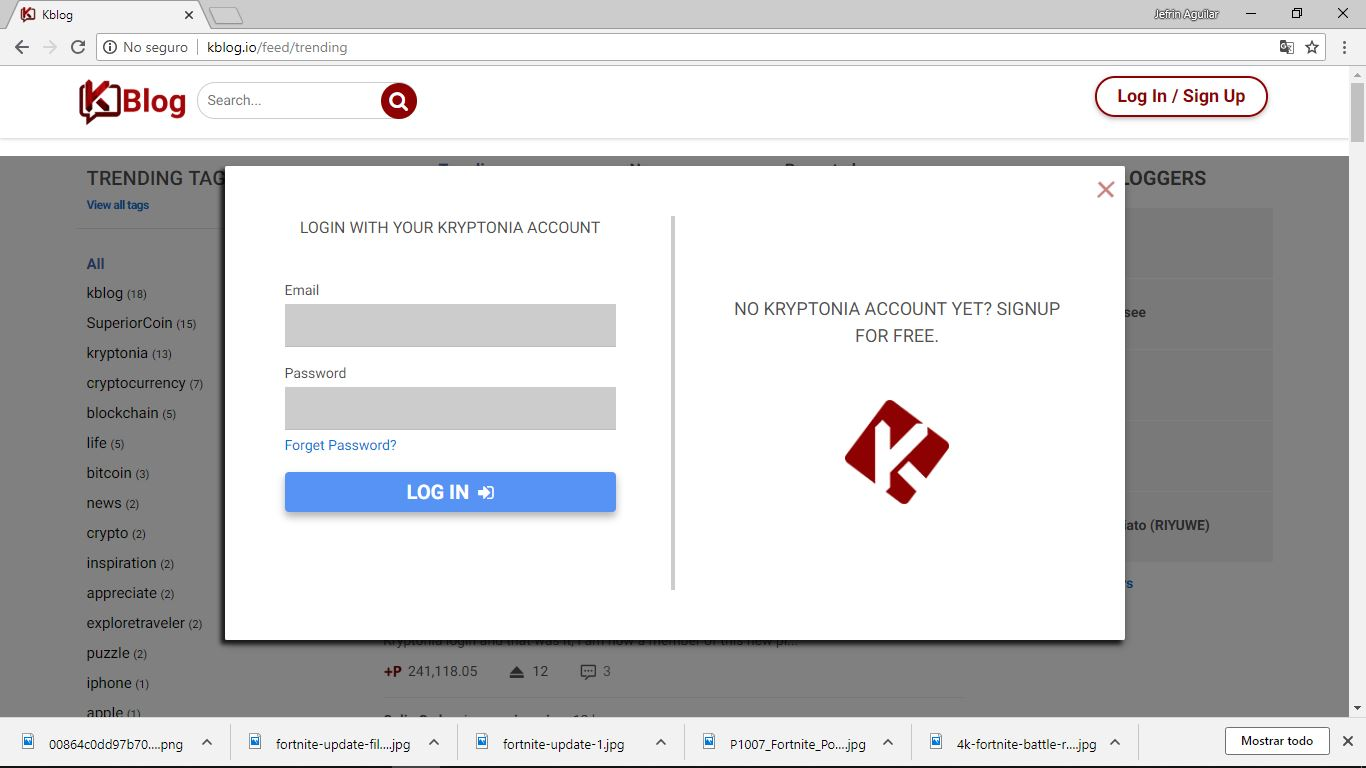Expand options for 4k-fortnite-battle-r jpg download
Image resolution: width=1366 pixels, height=768 pixels.
(1115, 742)
